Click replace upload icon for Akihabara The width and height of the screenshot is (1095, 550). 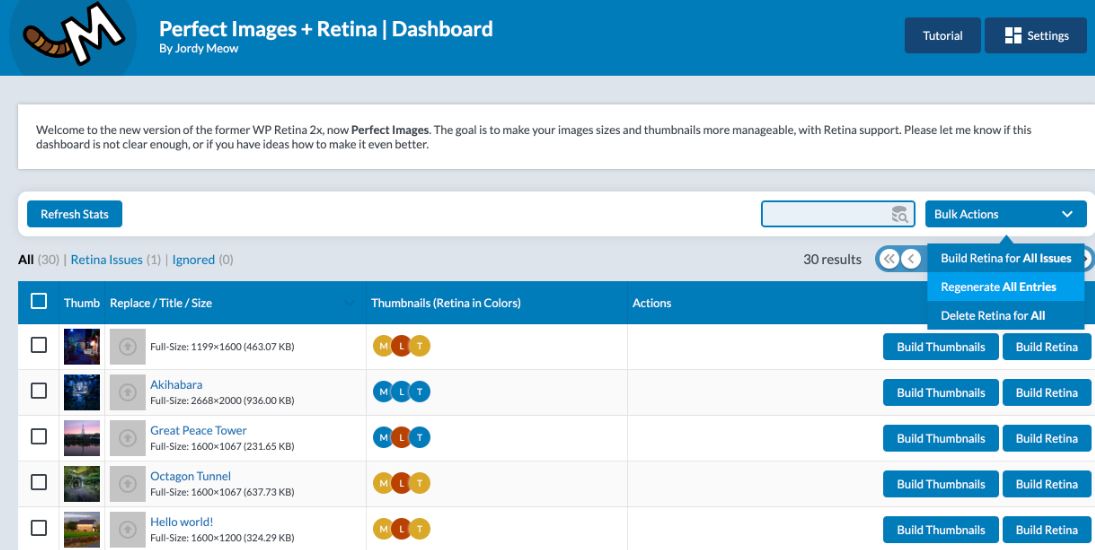pyautogui.click(x=128, y=392)
